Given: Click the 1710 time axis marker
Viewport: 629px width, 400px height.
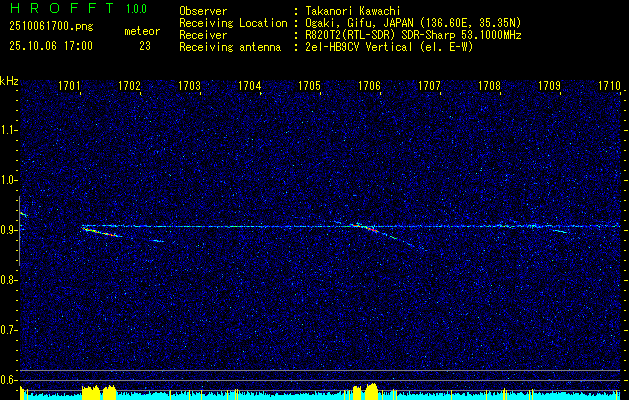Looking at the screenshot, I should click(609, 85).
